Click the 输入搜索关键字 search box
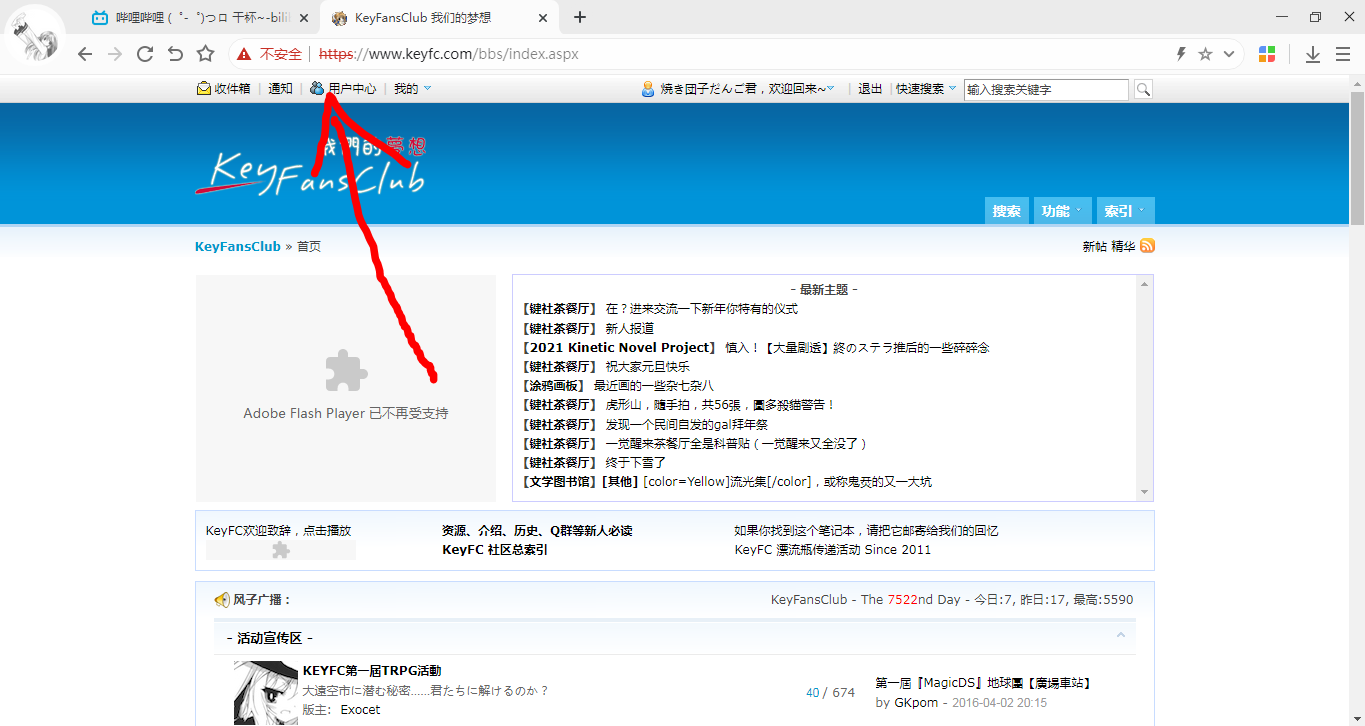This screenshot has height=726, width=1365. [1046, 89]
